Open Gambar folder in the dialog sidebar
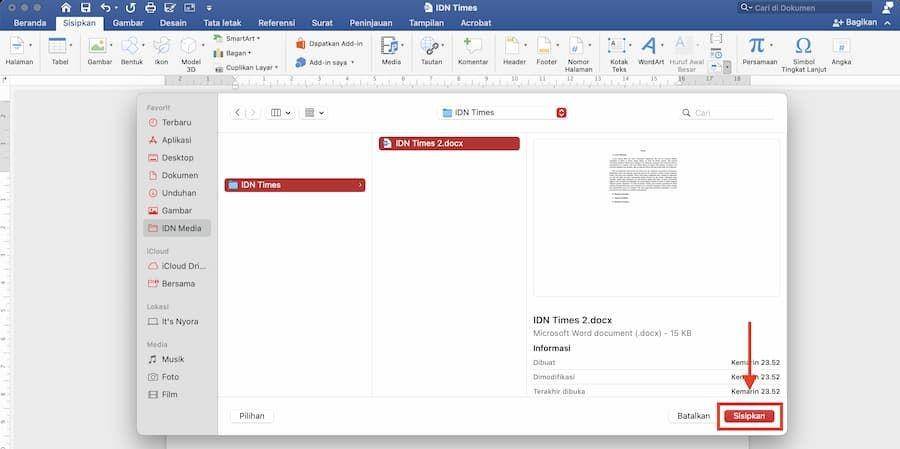 click(177, 211)
